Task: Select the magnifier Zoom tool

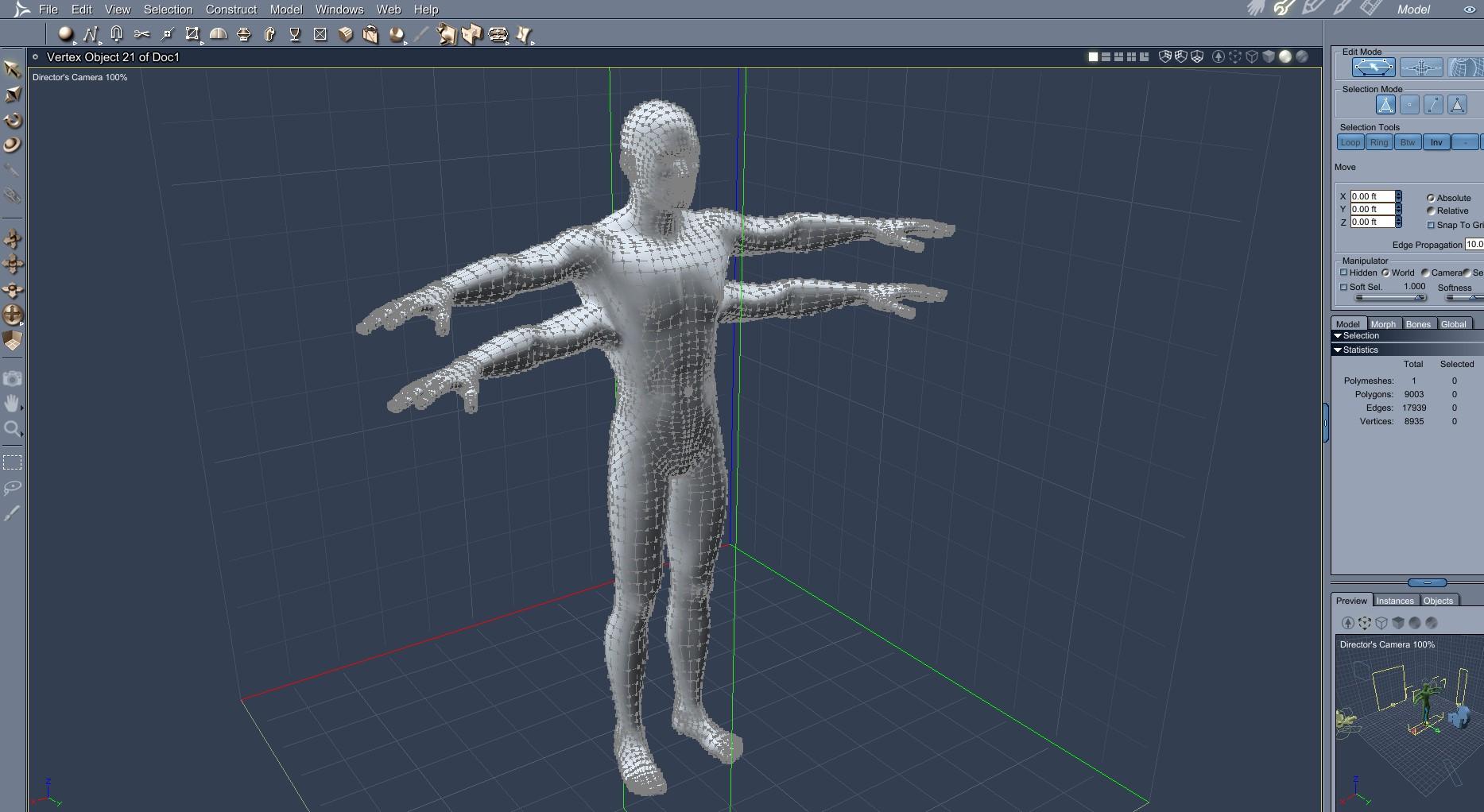Action: [13, 430]
